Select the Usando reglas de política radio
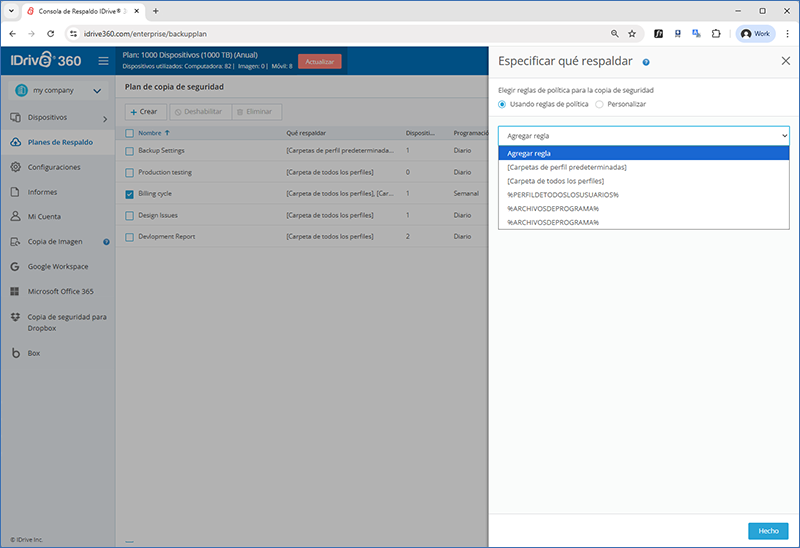Image resolution: width=800 pixels, height=548 pixels. coord(502,104)
